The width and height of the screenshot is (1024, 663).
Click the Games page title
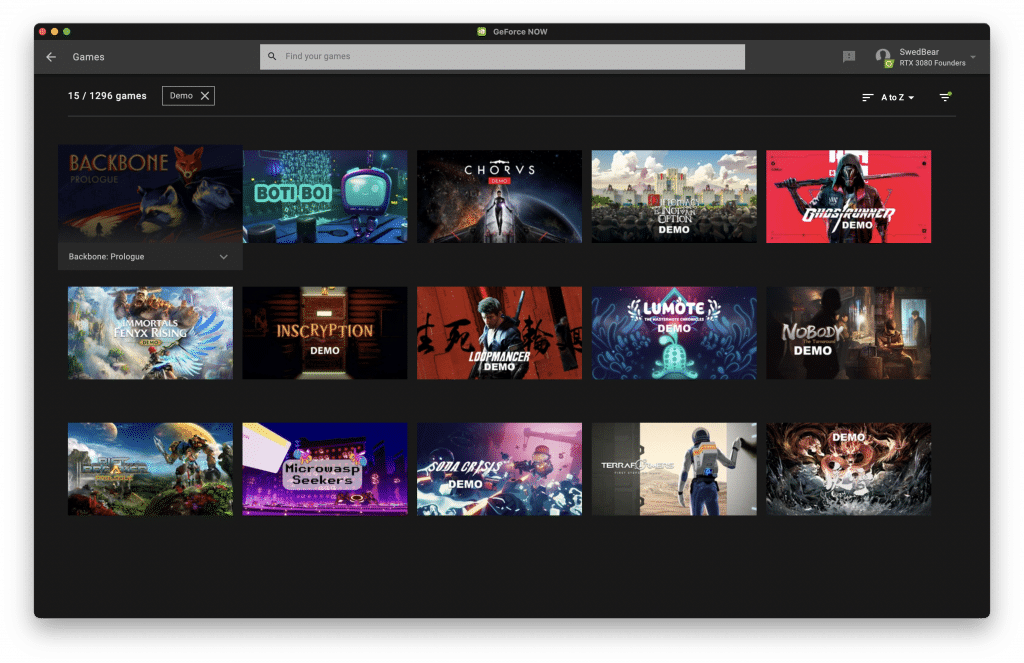coord(88,57)
